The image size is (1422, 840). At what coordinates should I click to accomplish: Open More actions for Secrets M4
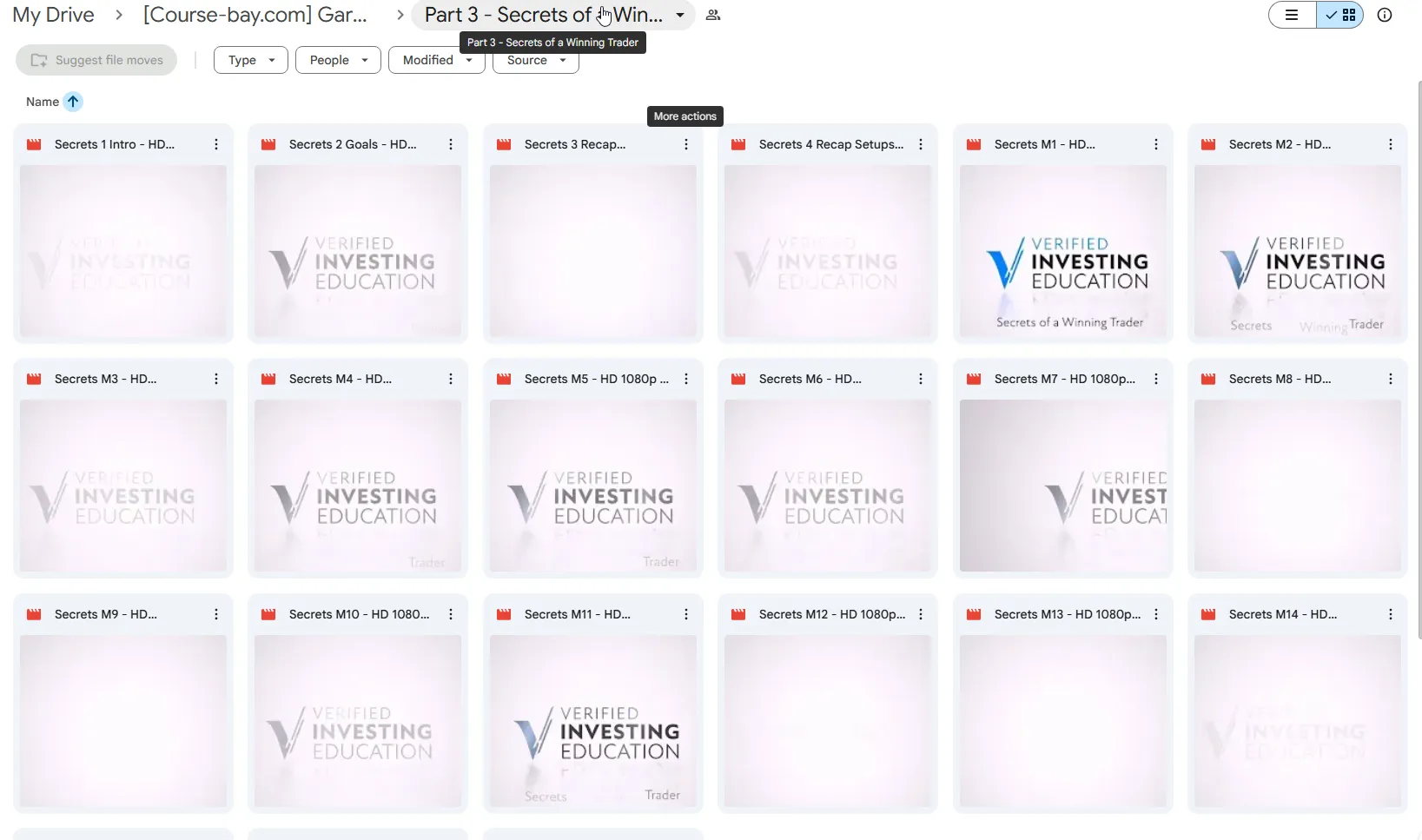[451, 379]
